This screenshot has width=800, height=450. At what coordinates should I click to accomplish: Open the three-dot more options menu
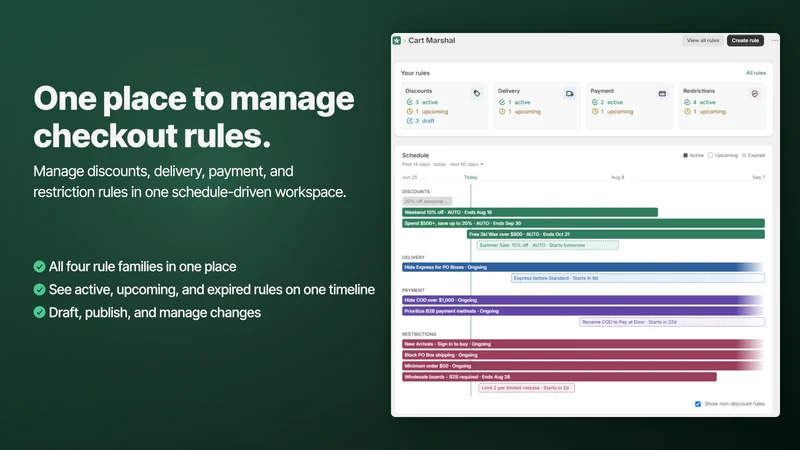pyautogui.click(x=774, y=40)
